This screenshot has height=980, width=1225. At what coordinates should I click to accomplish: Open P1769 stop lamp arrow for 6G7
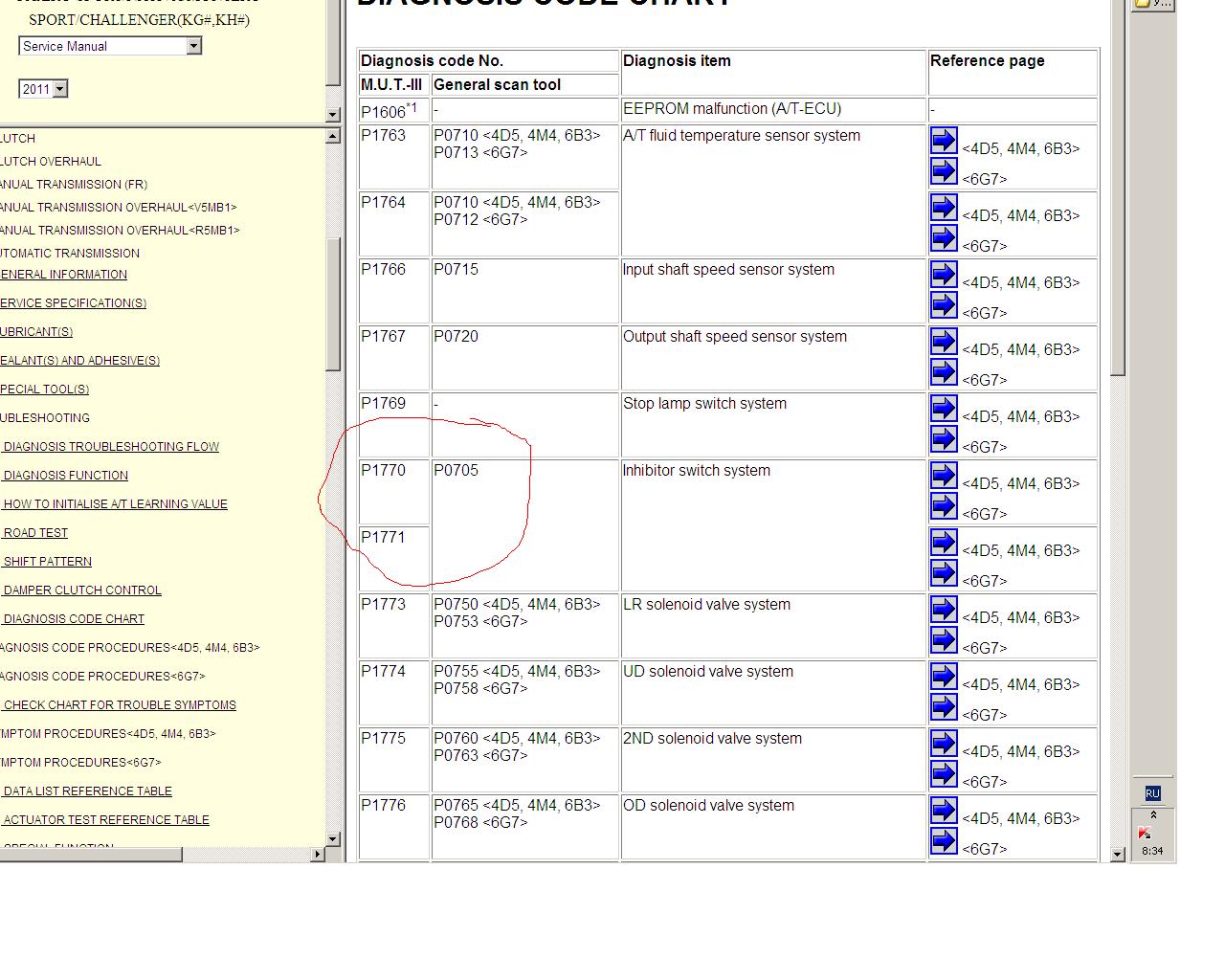944,439
